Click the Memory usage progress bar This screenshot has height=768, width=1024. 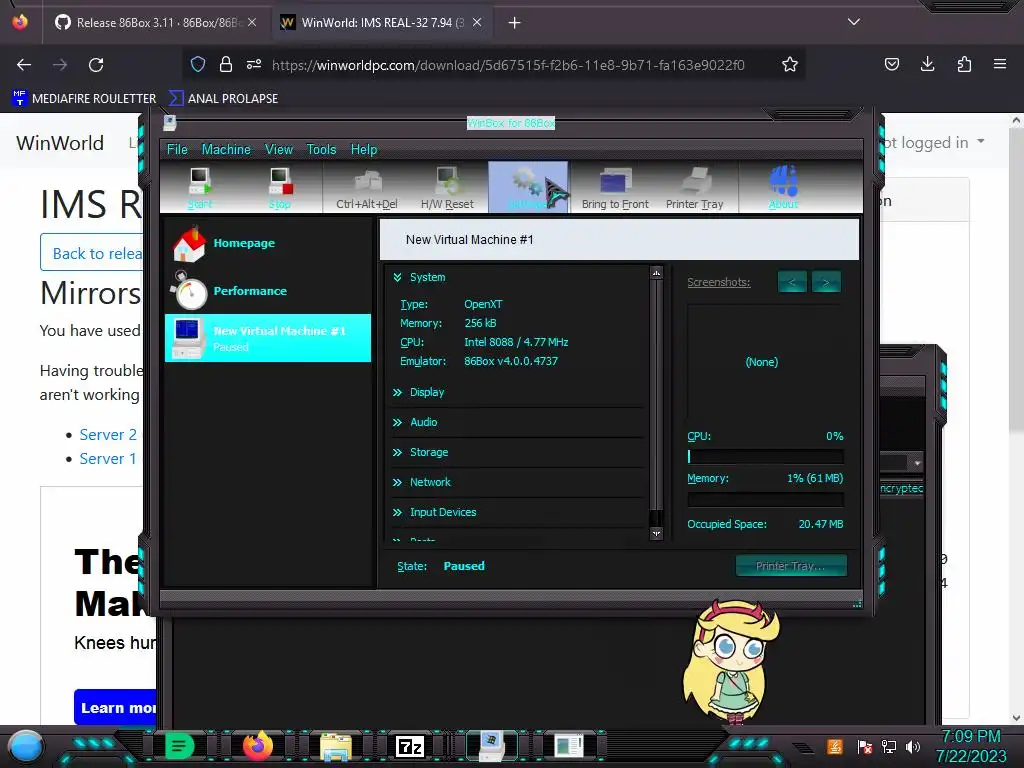[765, 499]
